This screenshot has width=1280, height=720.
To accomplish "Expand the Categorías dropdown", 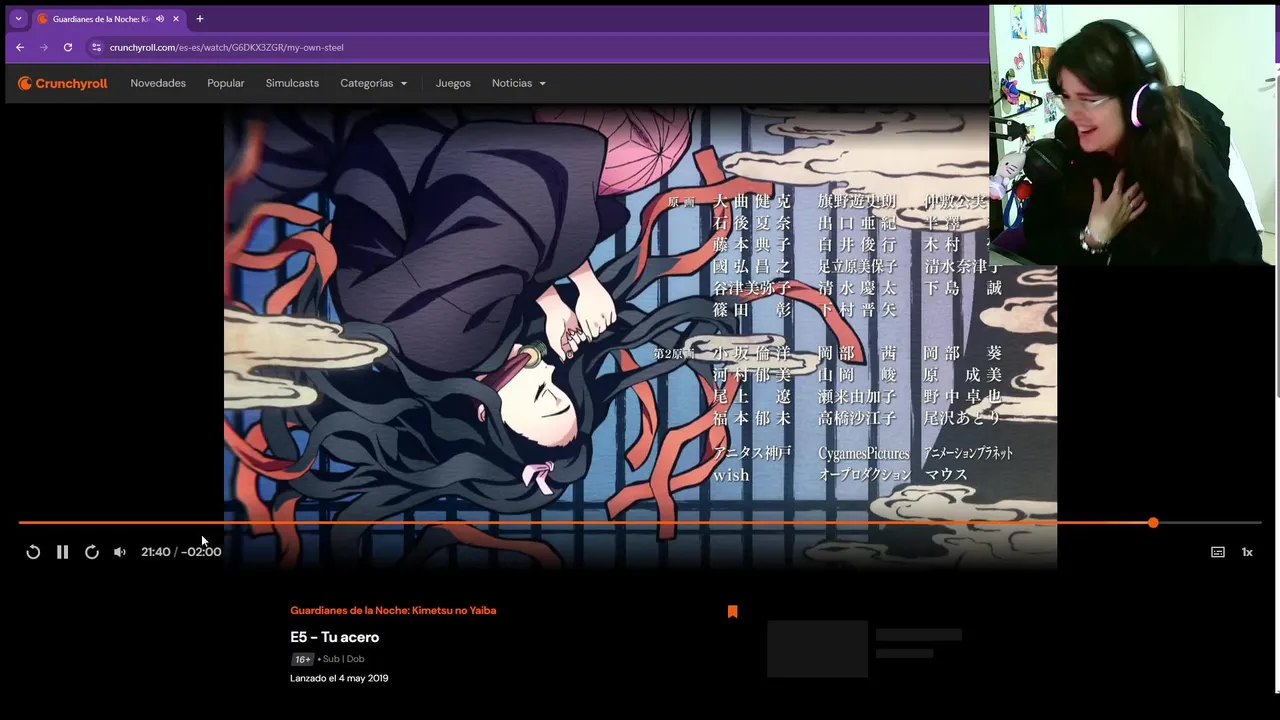I will (x=374, y=83).
